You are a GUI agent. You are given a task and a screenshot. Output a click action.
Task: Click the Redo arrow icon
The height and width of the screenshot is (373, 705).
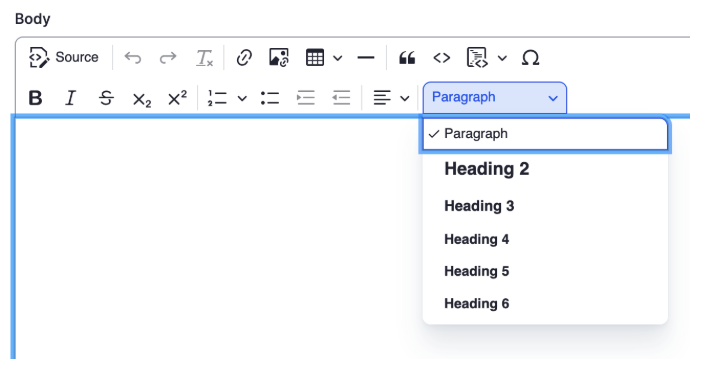tap(168, 58)
